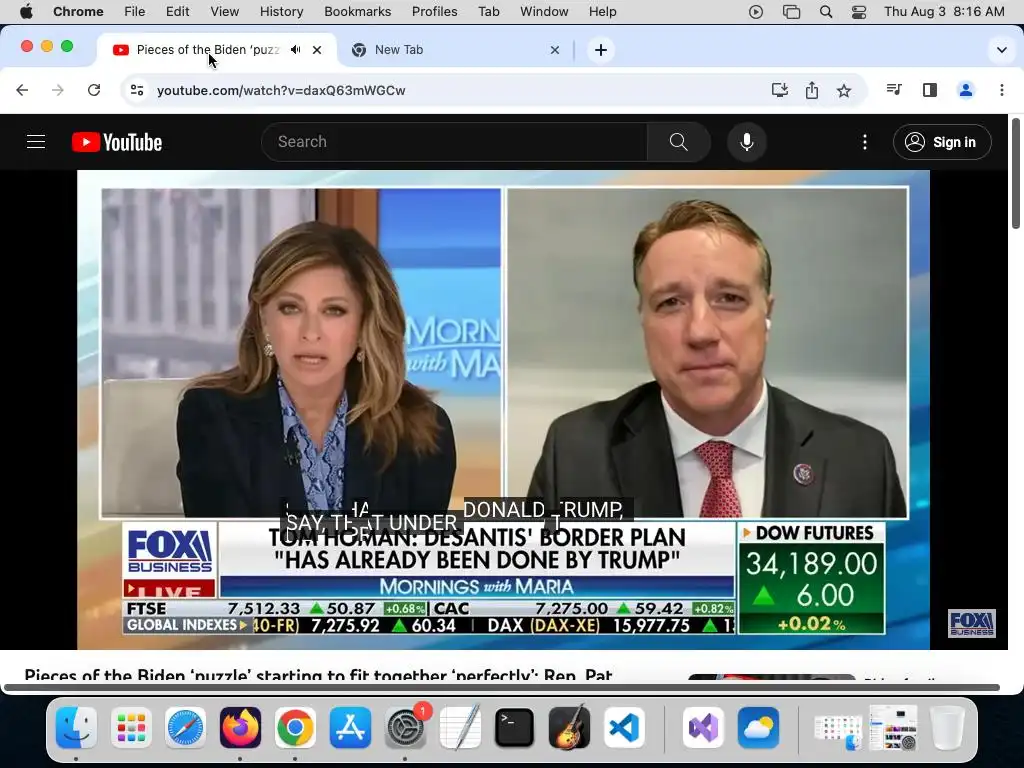Open Chrome from the dock
This screenshot has width=1024, height=768.
(x=295, y=727)
